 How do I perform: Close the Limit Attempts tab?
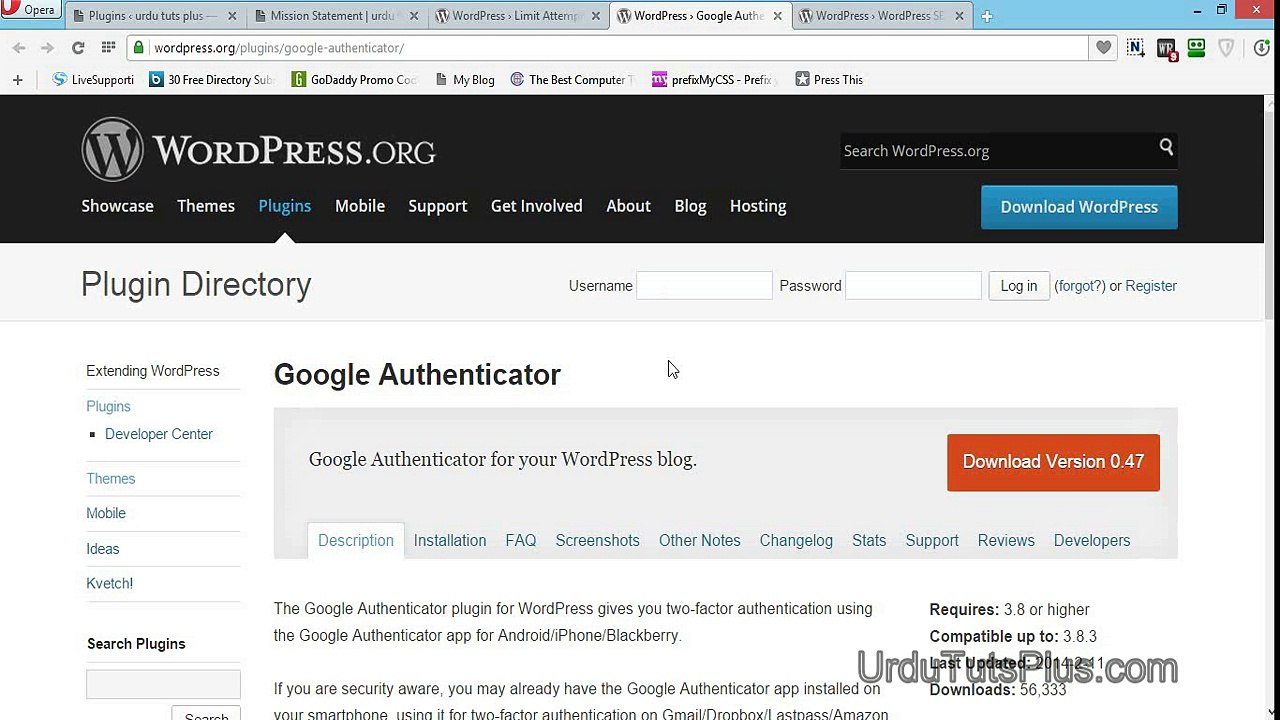tap(594, 16)
